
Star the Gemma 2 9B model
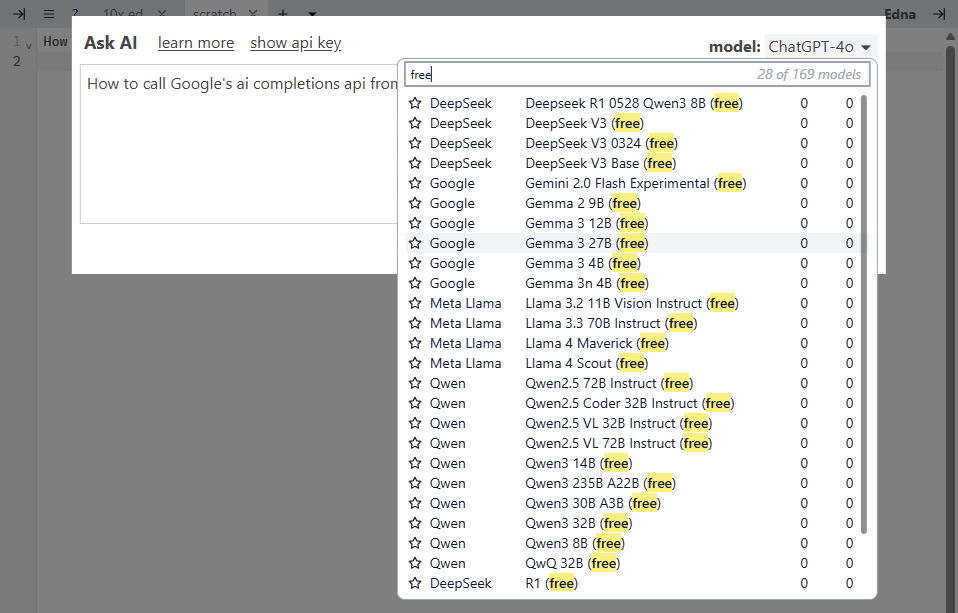(x=415, y=204)
